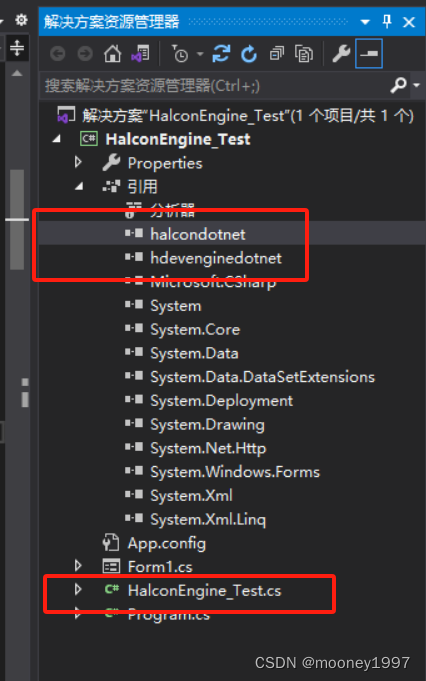
Task: Click the Show All Files icon
Action: click(x=304, y=54)
